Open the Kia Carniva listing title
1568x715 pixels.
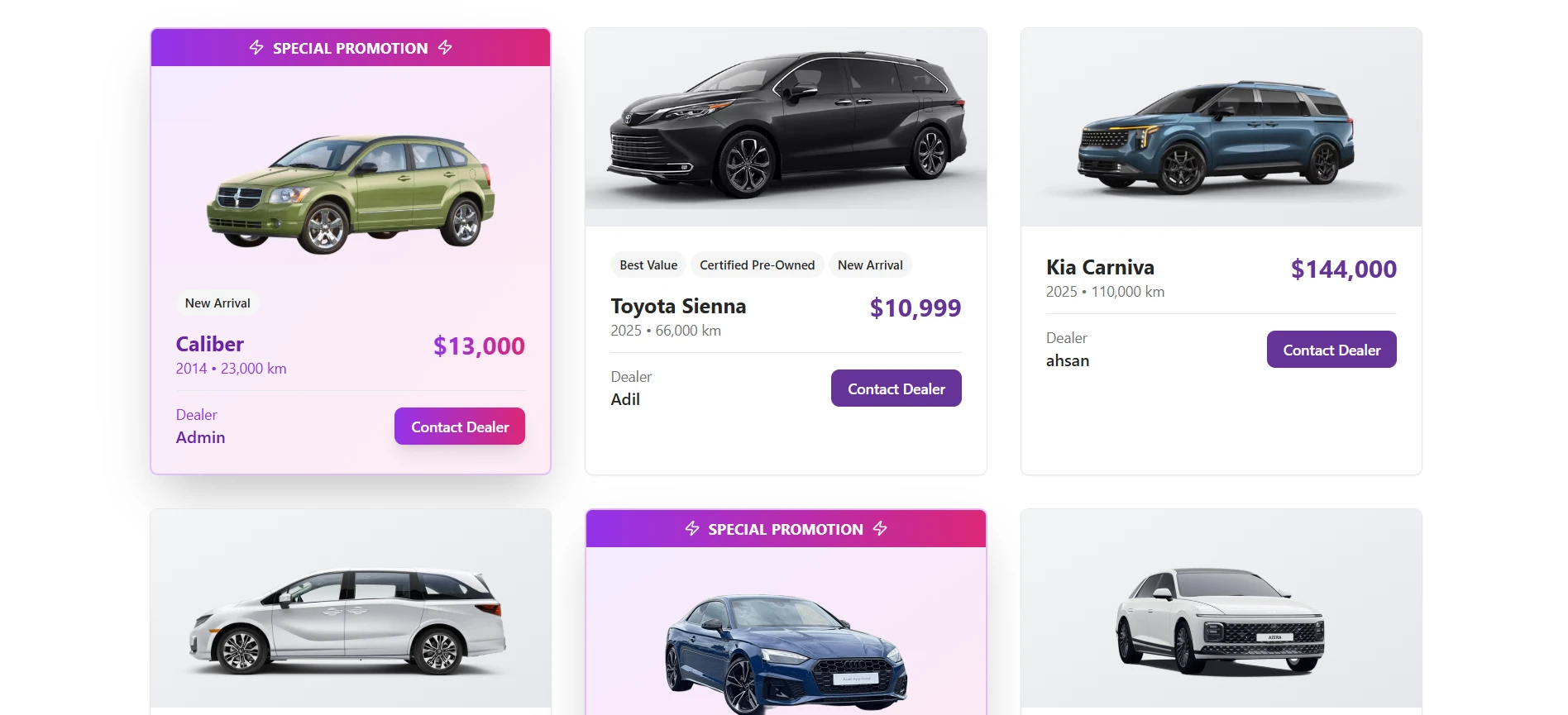[1100, 268]
